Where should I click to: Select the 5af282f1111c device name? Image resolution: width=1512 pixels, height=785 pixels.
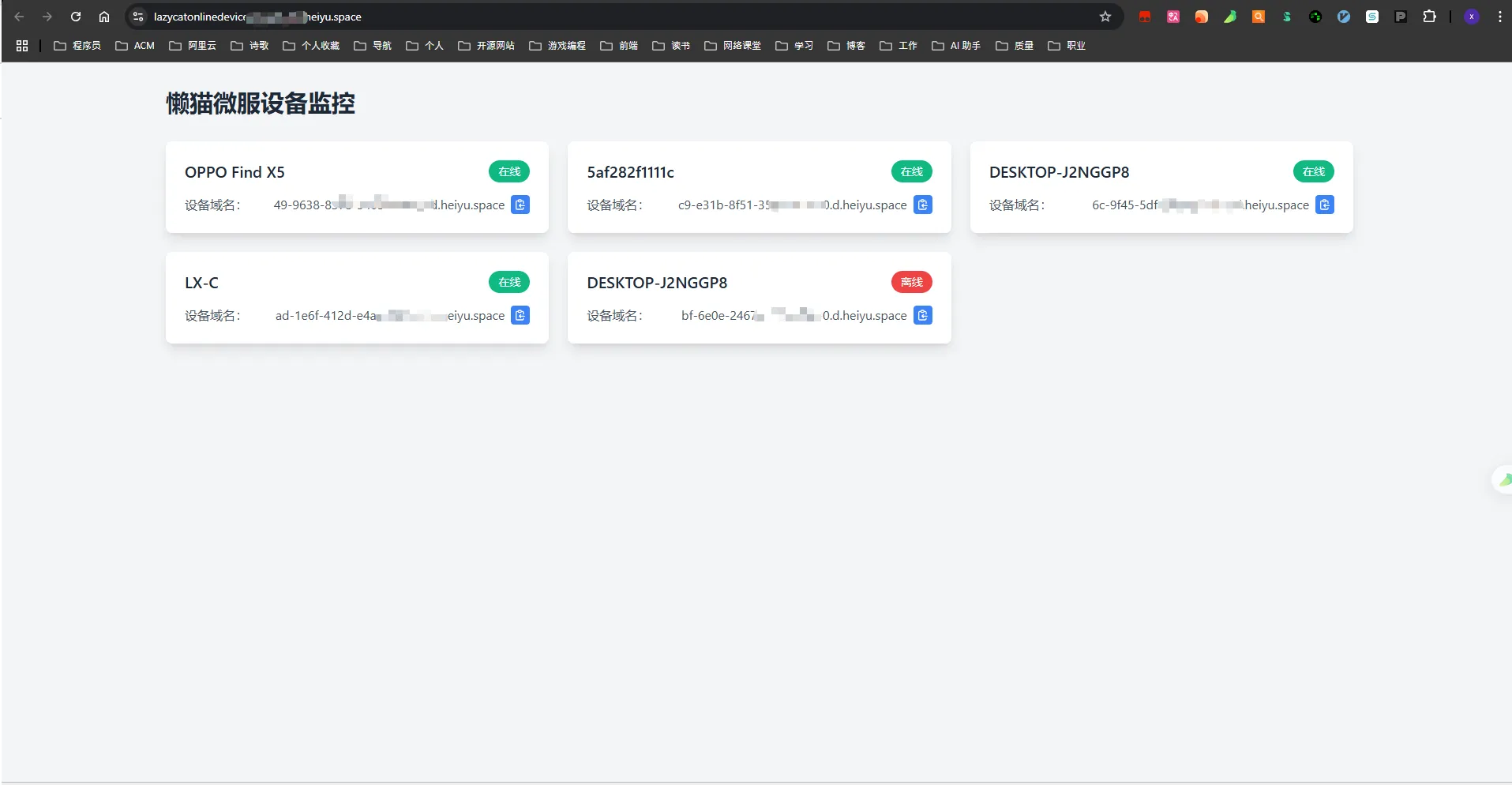coord(630,172)
